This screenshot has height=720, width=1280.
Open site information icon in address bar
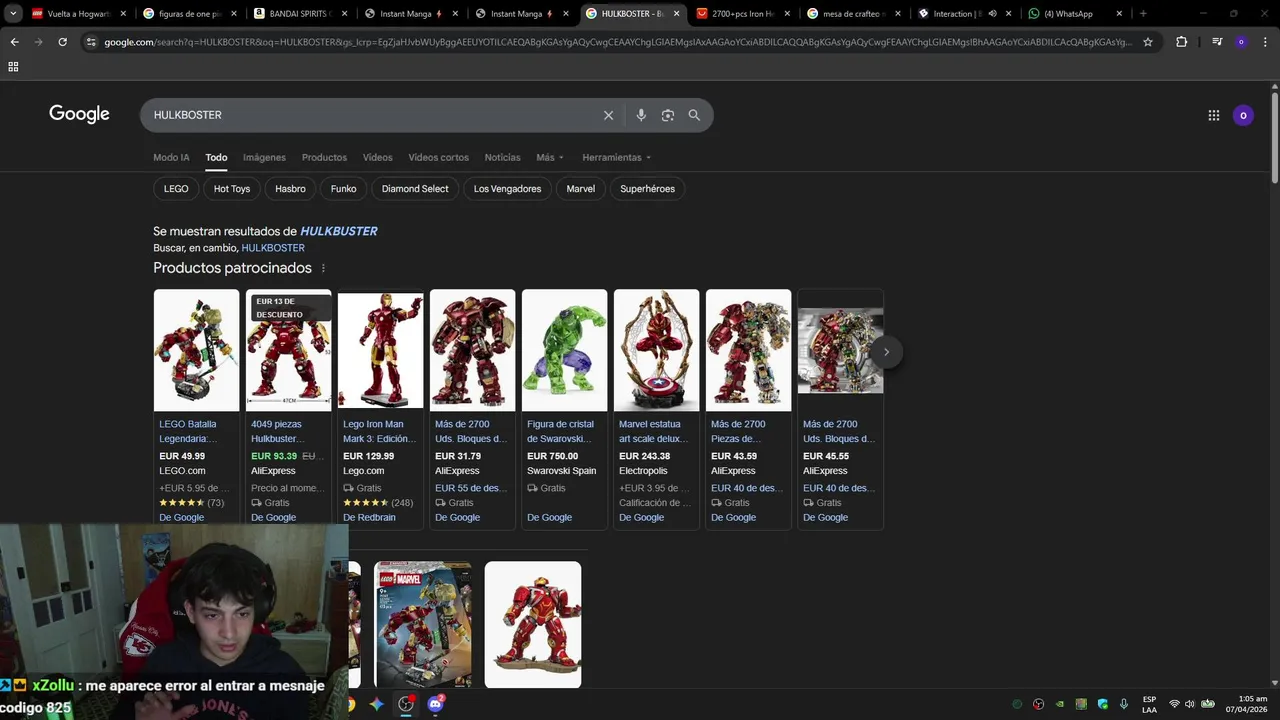[91, 42]
